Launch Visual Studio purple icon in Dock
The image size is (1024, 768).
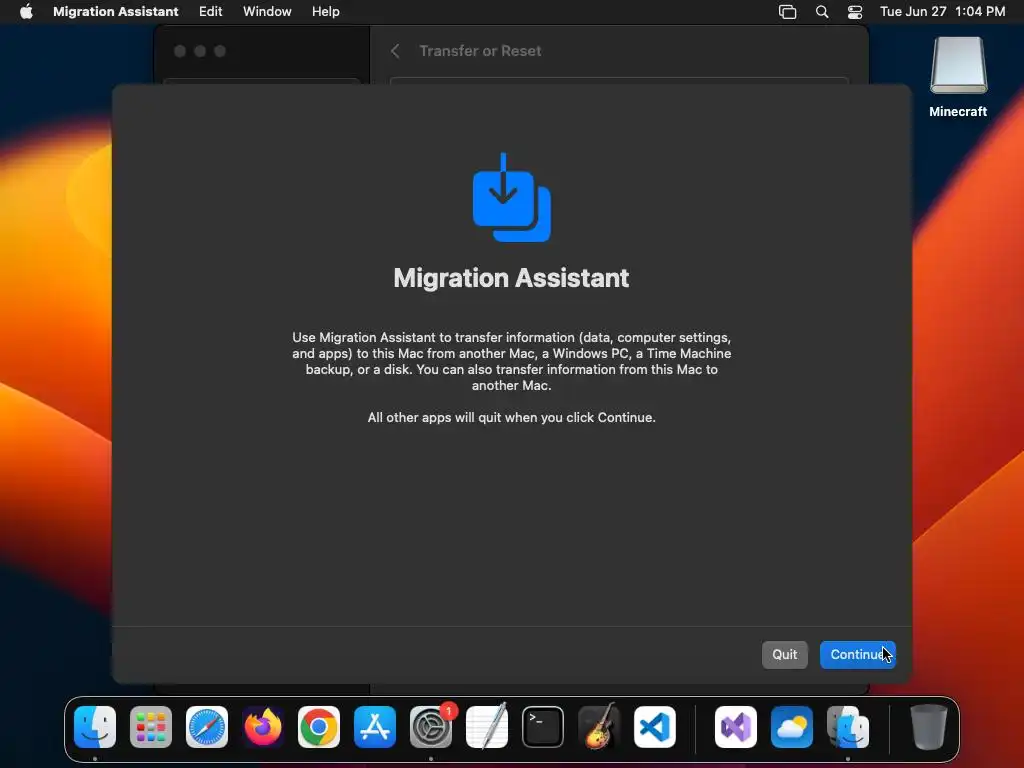coord(736,727)
